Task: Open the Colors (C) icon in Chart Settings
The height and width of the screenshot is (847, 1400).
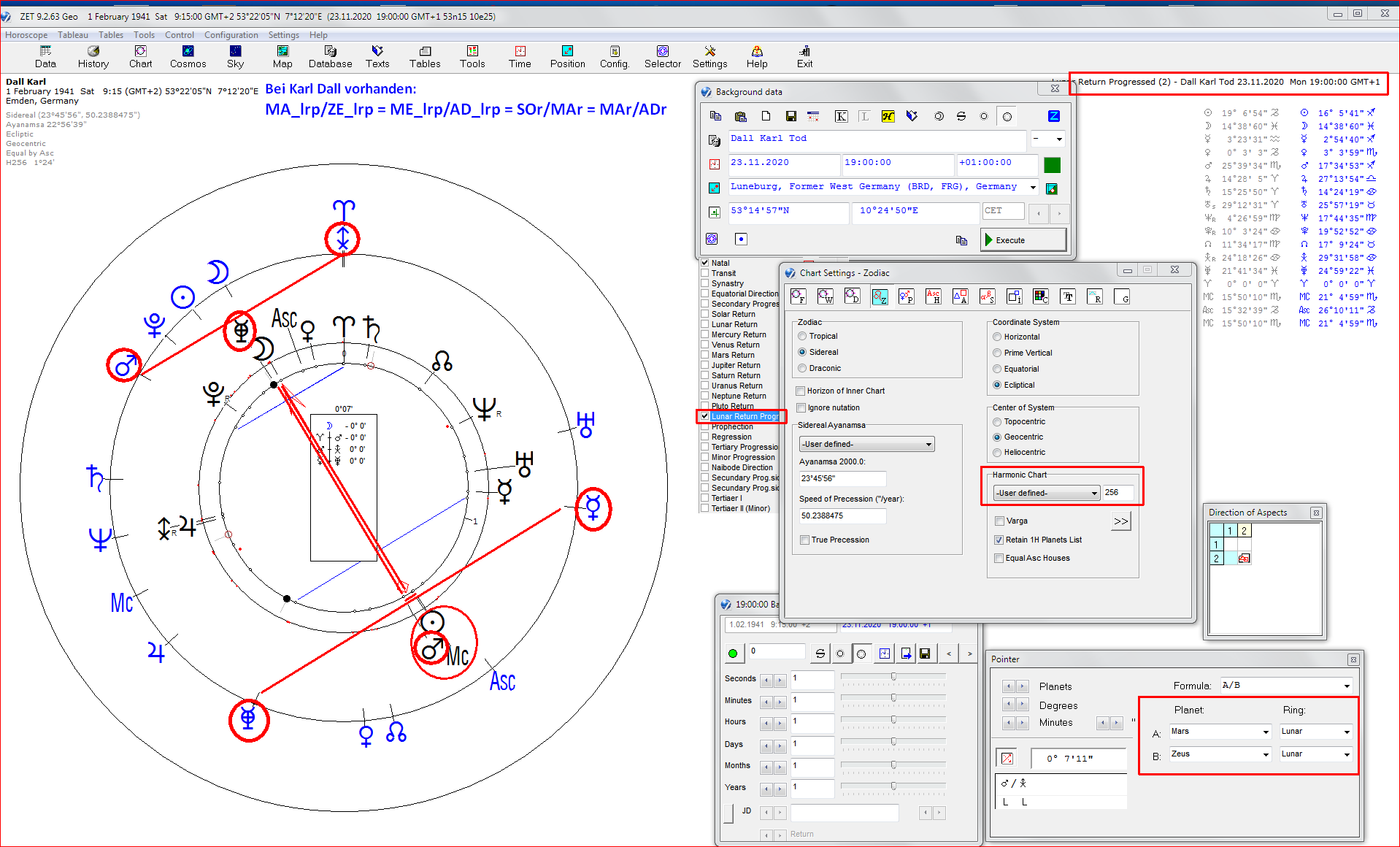Action: point(1041,296)
